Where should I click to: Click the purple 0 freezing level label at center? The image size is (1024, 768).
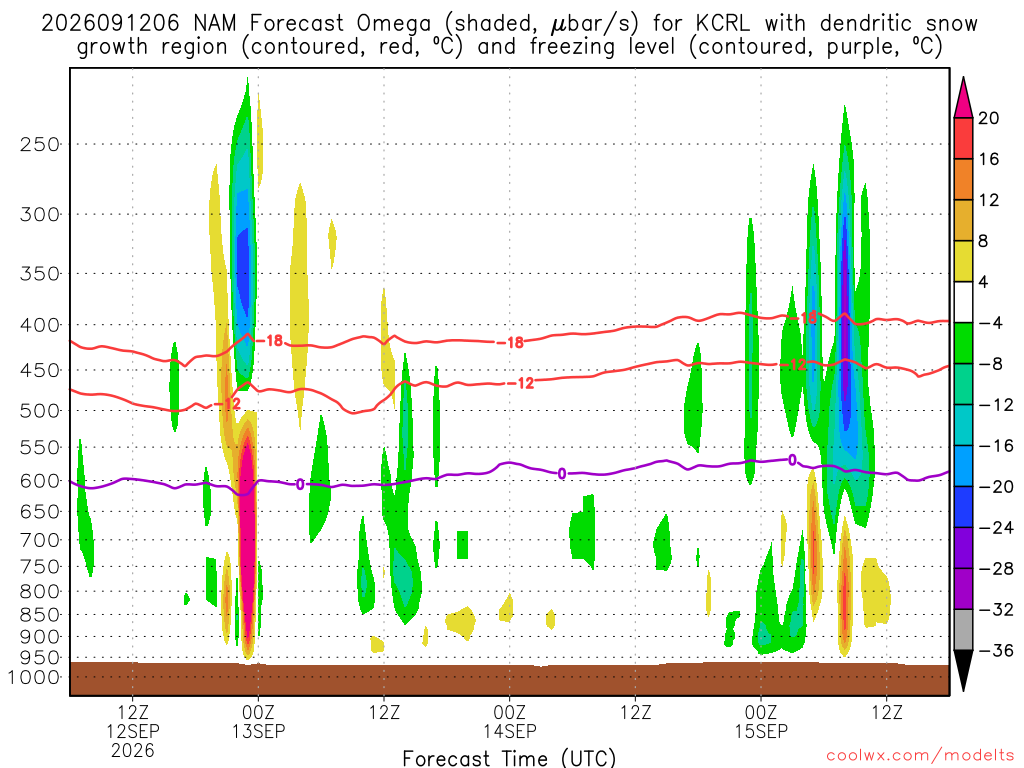coord(562,473)
